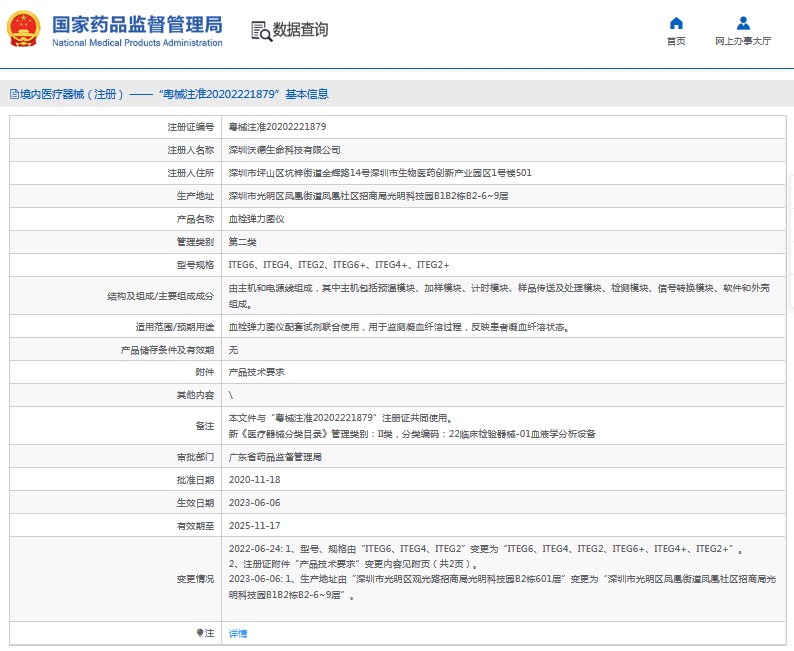Click document icon beside 境内医疗器械 heading
The width and height of the screenshot is (794, 651).
click(x=14, y=94)
